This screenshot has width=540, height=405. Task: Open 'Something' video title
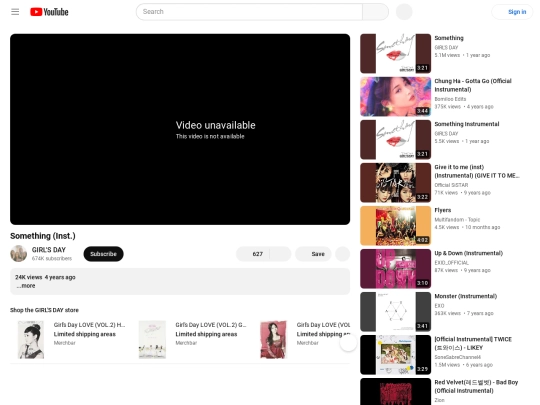pos(449,38)
